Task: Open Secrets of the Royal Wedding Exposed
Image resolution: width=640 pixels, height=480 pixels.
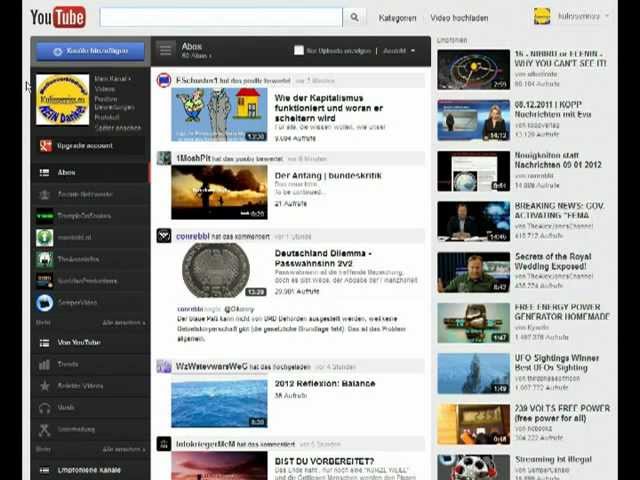Action: (553, 261)
